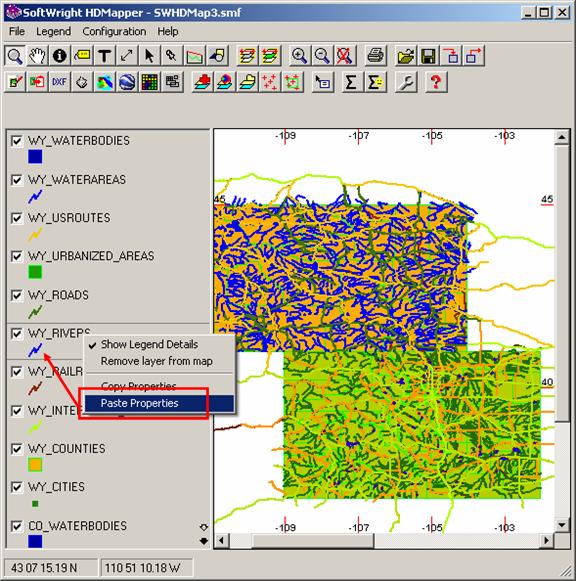Open the terrain profile tool
576x581 pixels.
(194, 56)
